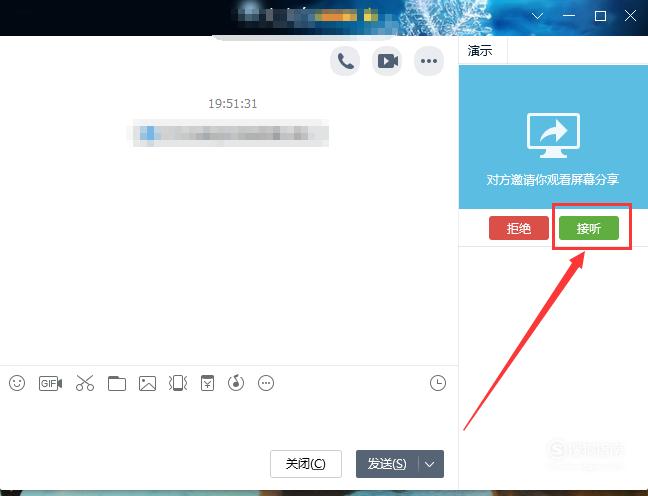Click the music share icon

[236, 383]
